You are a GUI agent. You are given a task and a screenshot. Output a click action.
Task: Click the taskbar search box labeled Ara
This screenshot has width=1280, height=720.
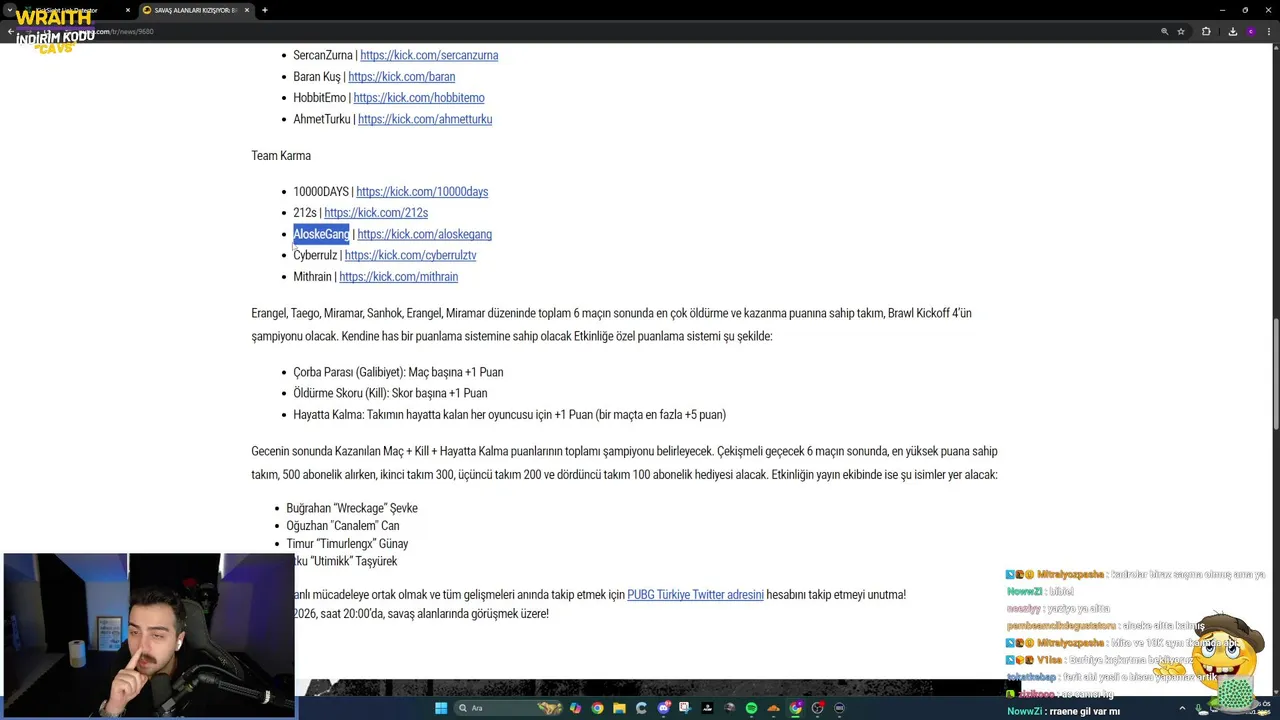[x=508, y=708]
